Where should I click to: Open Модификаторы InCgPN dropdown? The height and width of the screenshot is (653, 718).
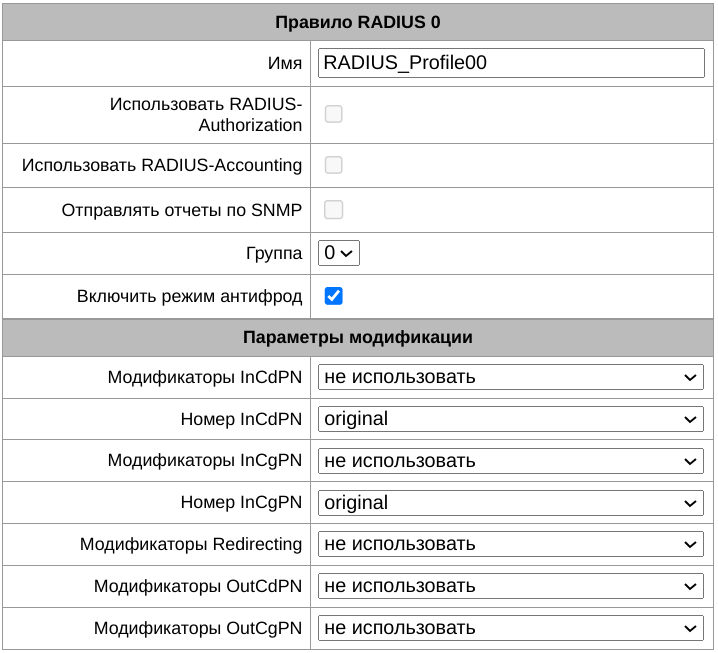tap(510, 461)
